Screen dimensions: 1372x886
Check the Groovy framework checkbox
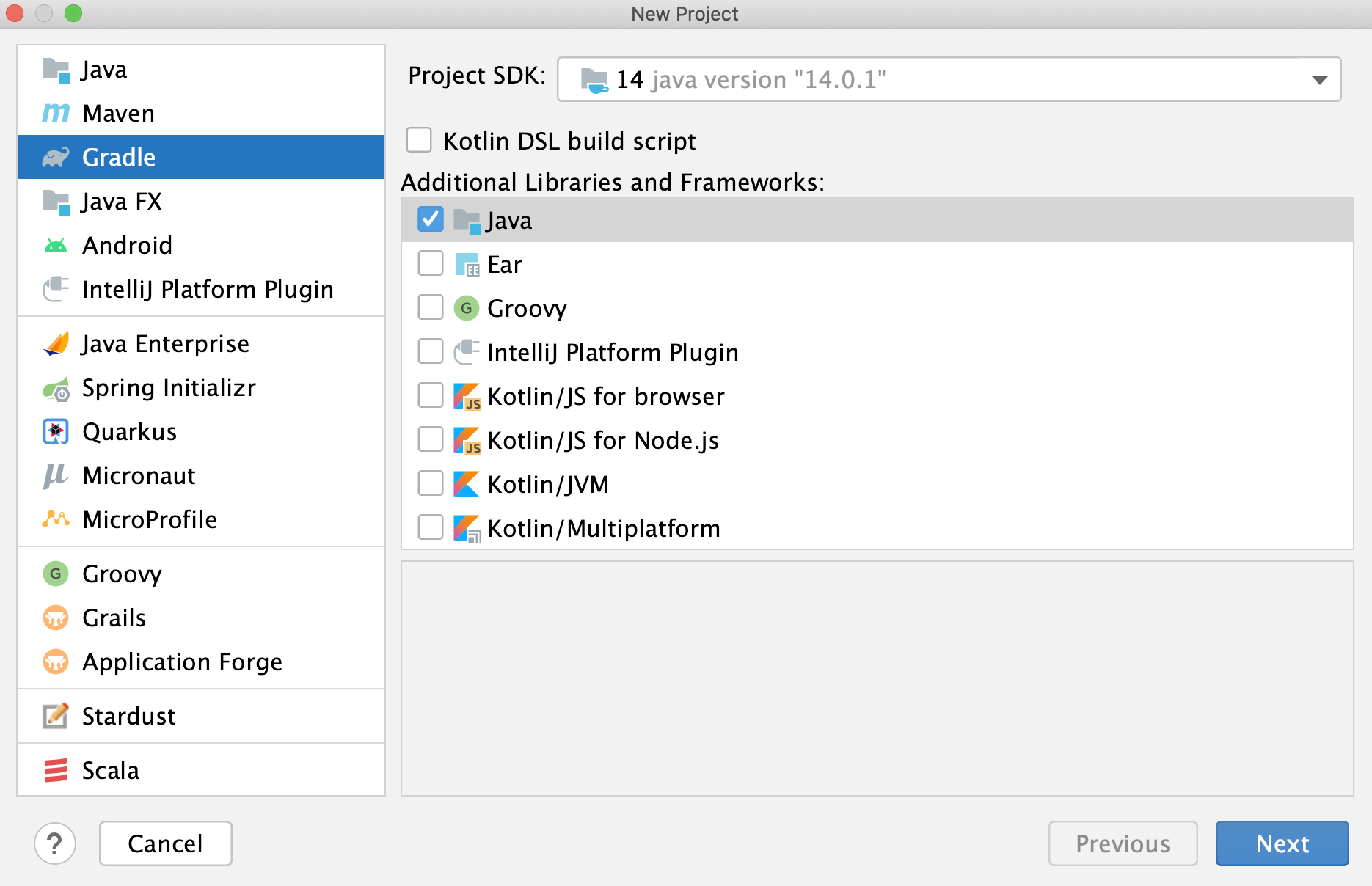tap(431, 307)
